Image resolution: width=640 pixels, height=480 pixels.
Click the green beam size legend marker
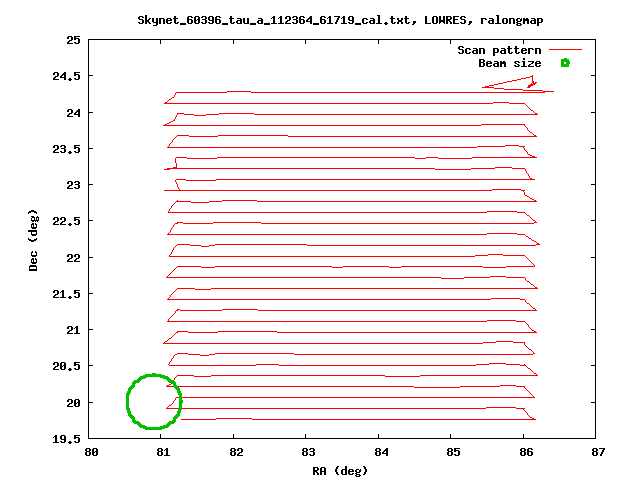565,63
